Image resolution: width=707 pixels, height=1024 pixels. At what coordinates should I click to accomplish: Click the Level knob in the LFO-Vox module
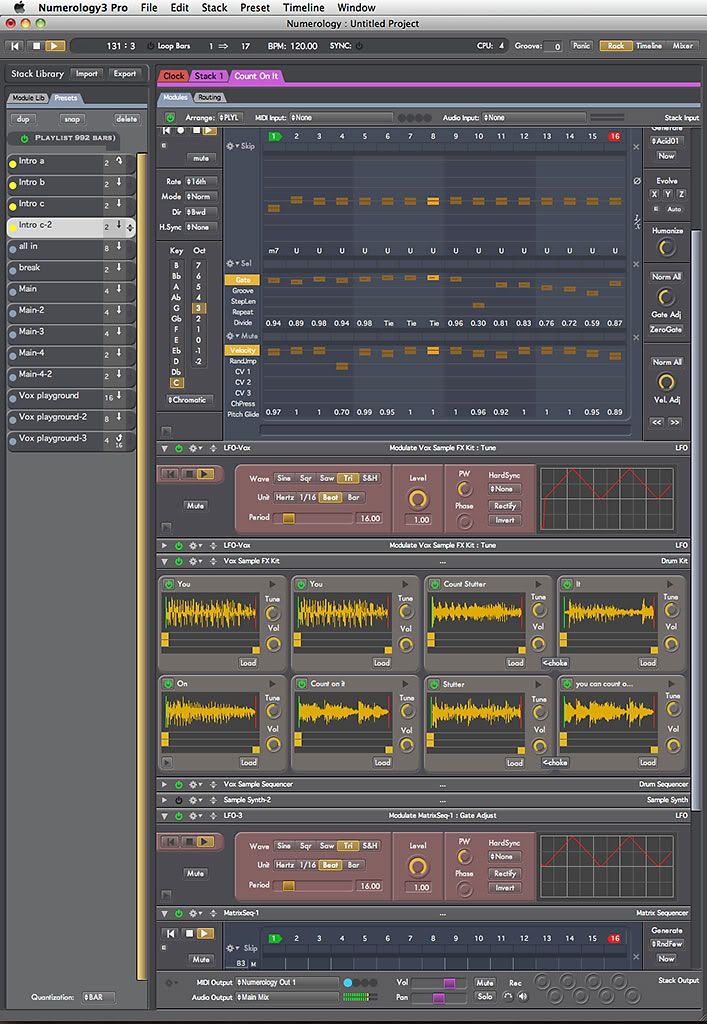click(x=418, y=500)
